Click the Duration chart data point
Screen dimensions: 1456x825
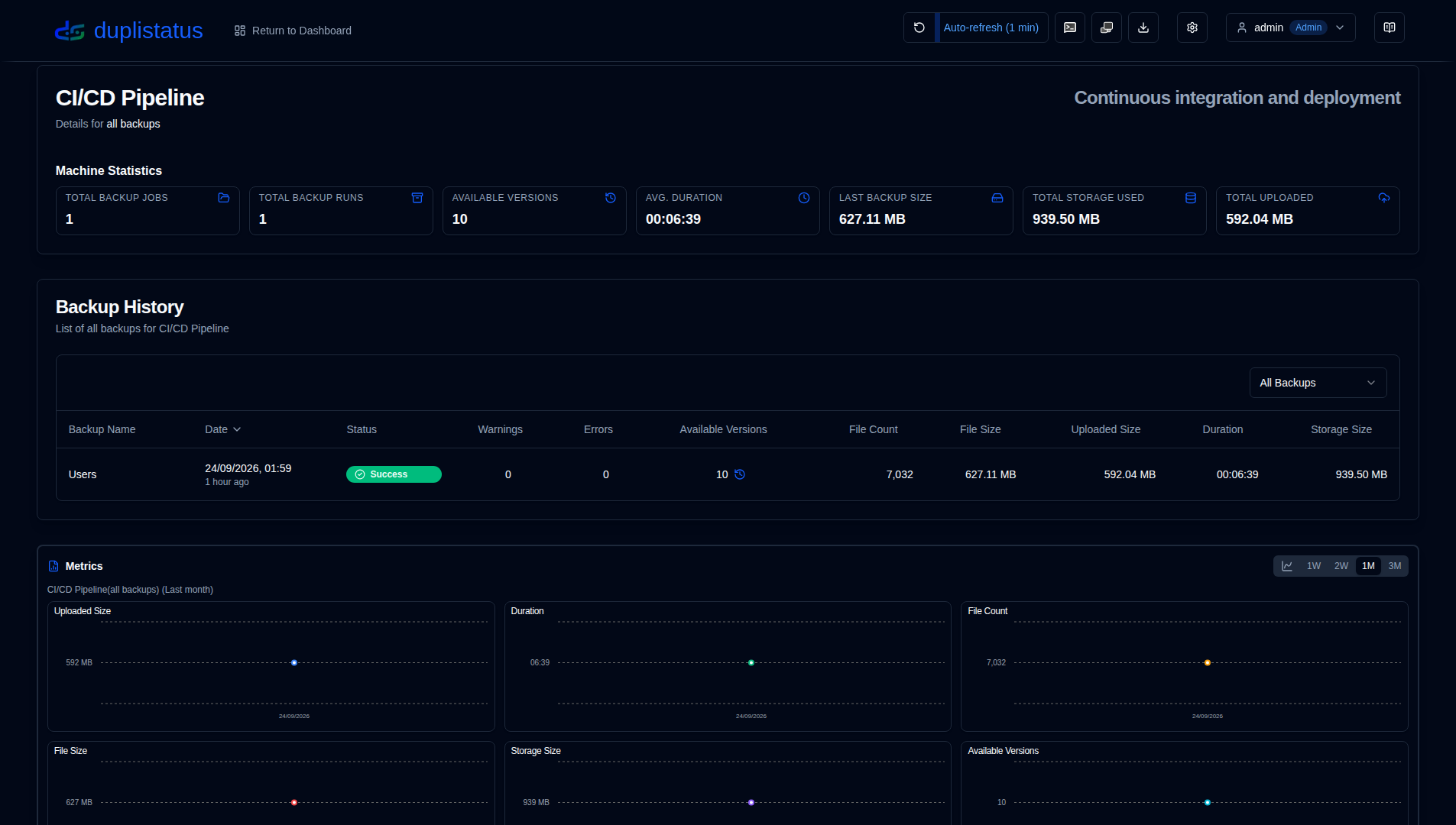(751, 663)
